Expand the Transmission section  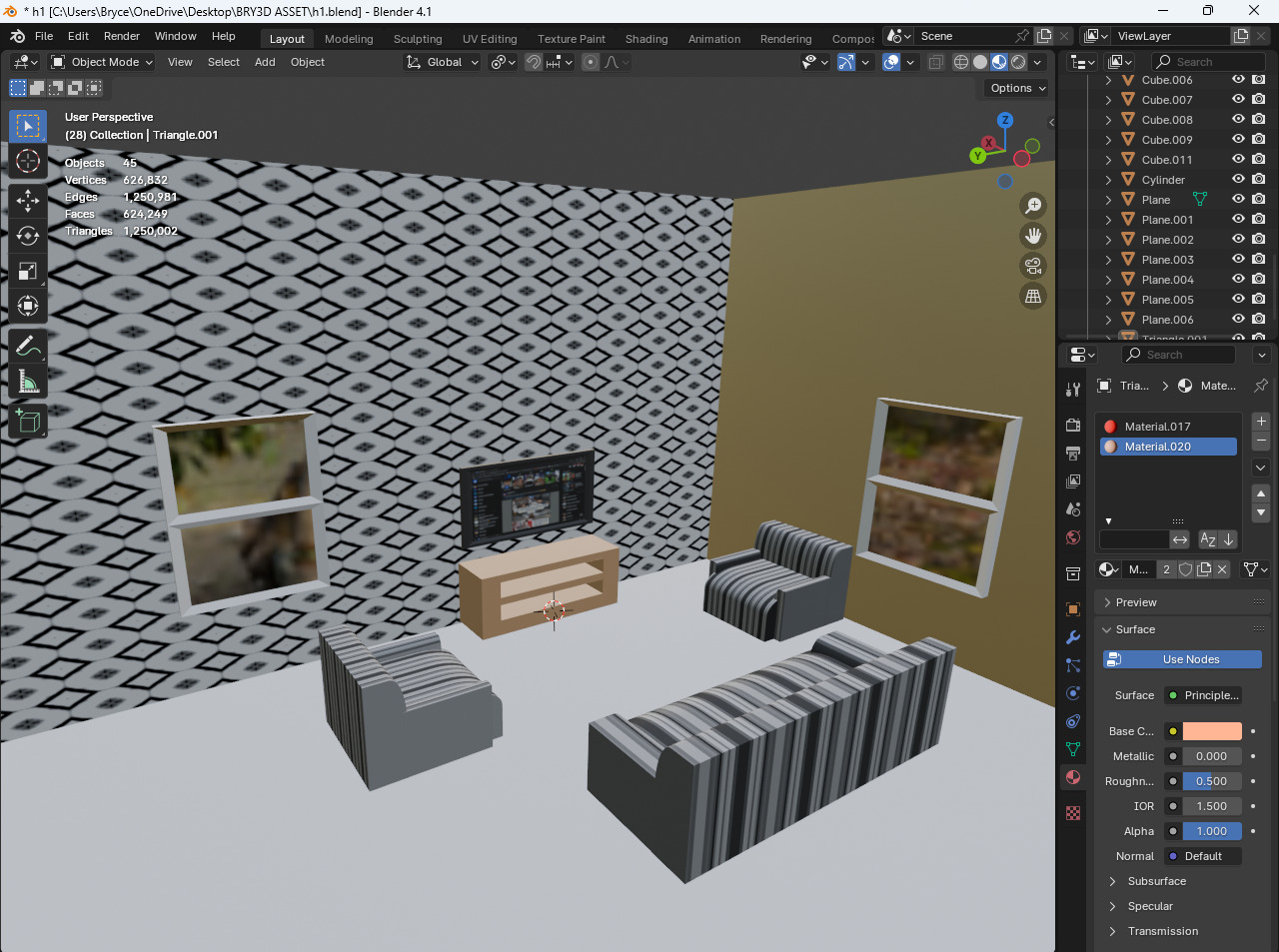pos(1162,931)
